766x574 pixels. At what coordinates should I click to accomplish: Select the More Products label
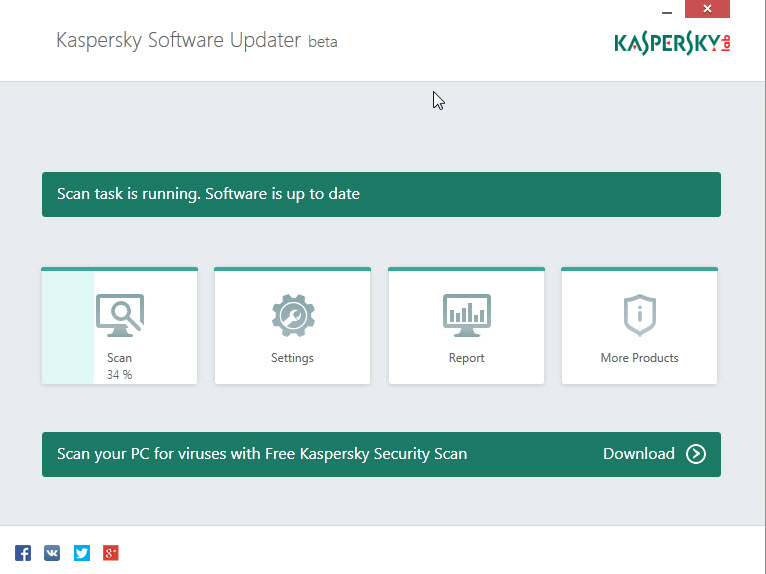coord(639,358)
